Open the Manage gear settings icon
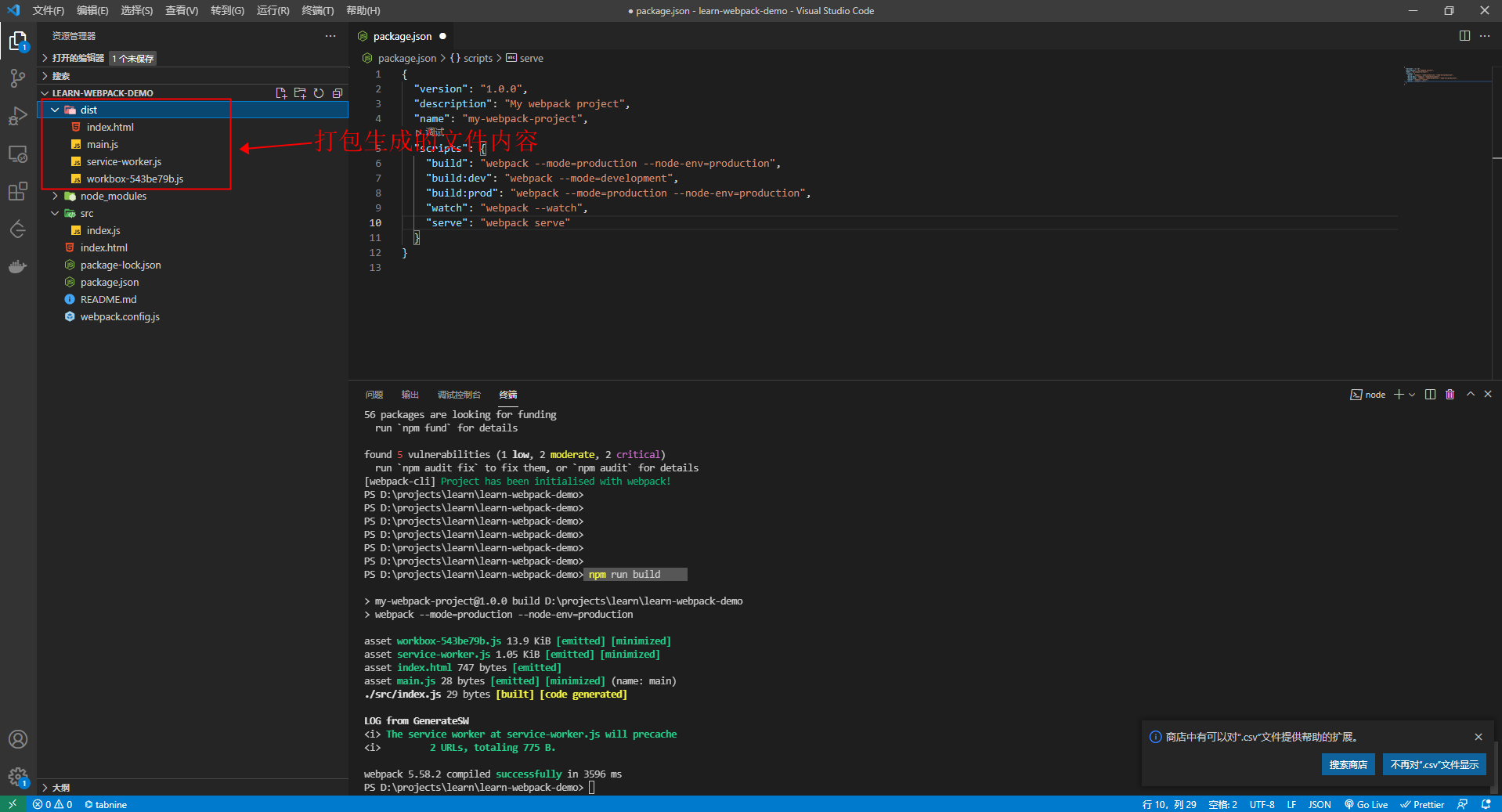The height and width of the screenshot is (812, 1502). [18, 777]
